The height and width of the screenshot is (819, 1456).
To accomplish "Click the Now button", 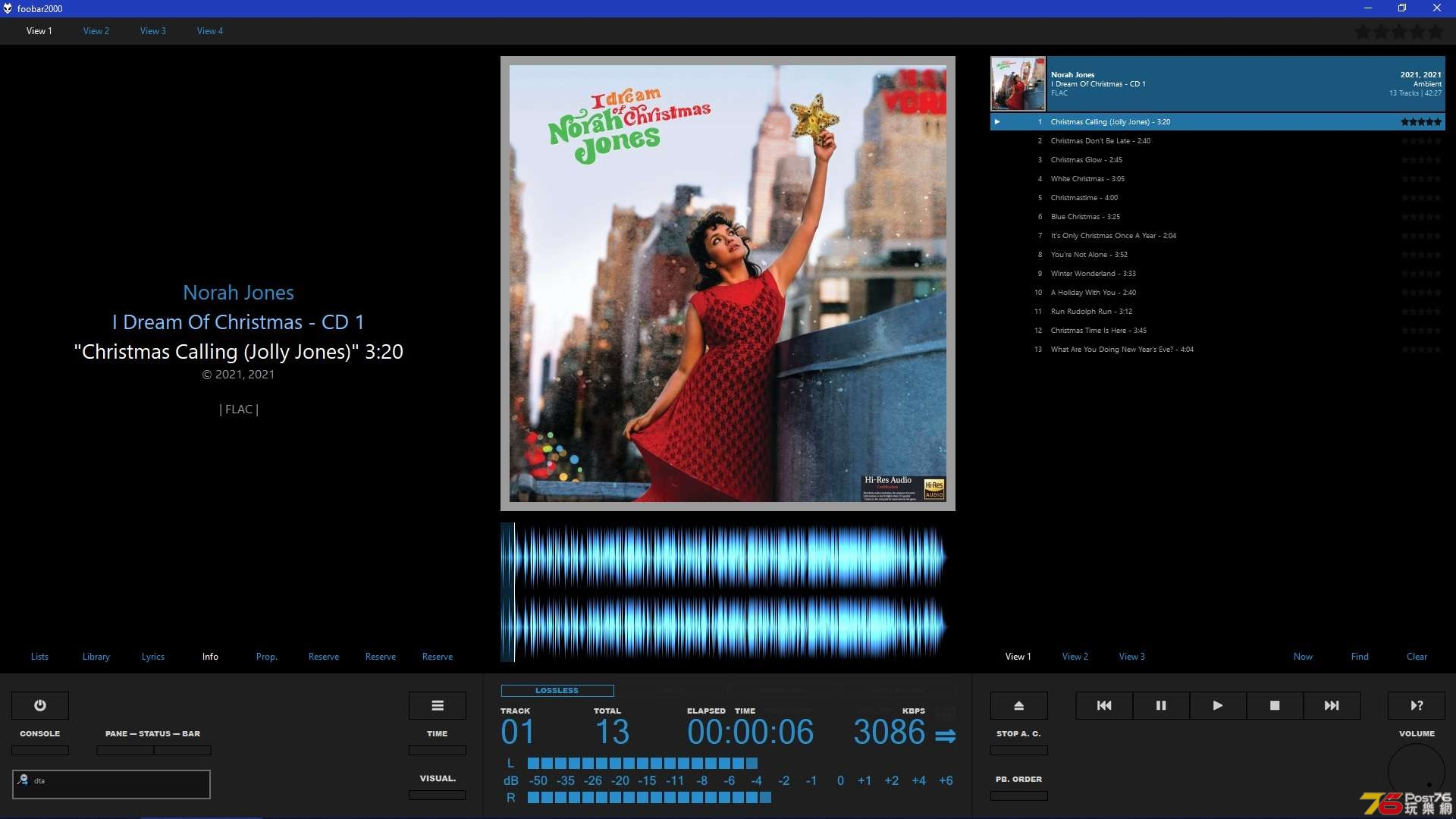I will pos(1303,657).
